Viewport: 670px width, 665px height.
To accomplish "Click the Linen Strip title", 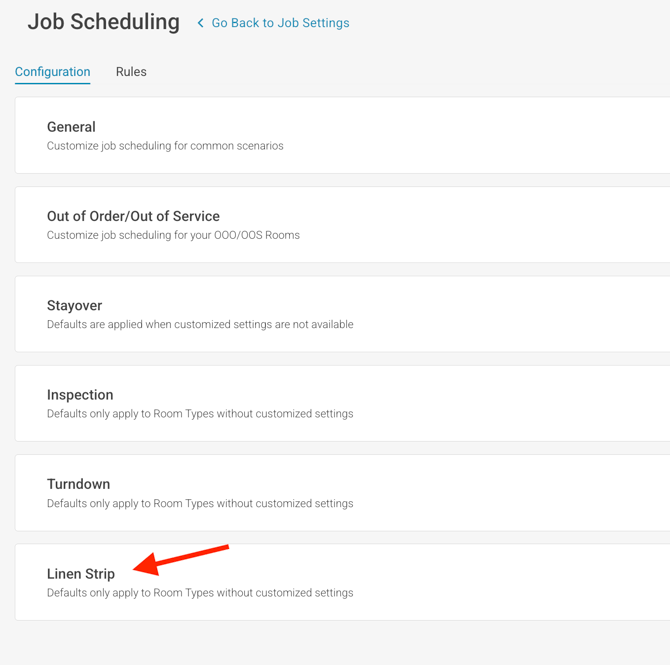I will (81, 574).
